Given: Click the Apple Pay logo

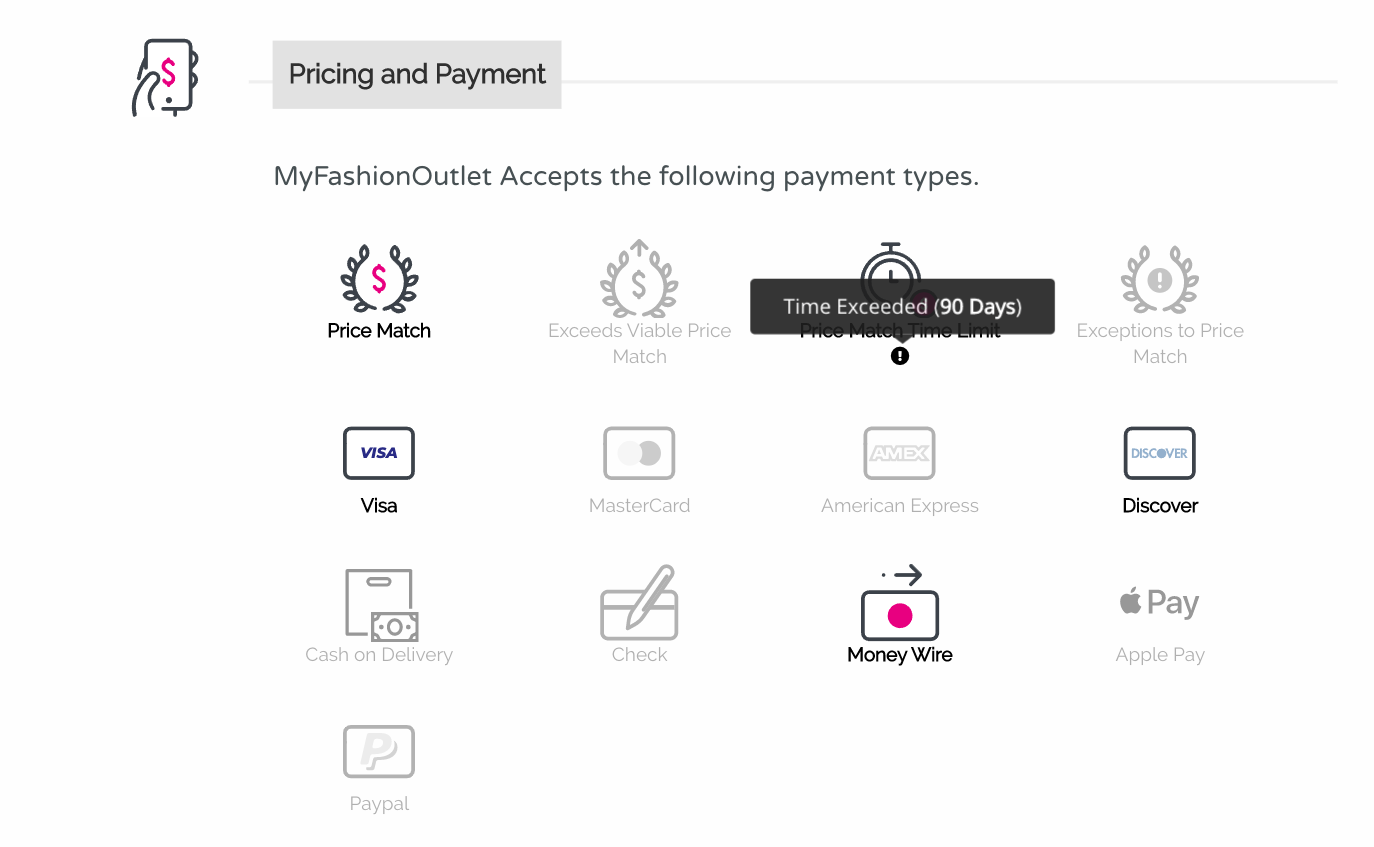Looking at the screenshot, I should tap(1160, 603).
